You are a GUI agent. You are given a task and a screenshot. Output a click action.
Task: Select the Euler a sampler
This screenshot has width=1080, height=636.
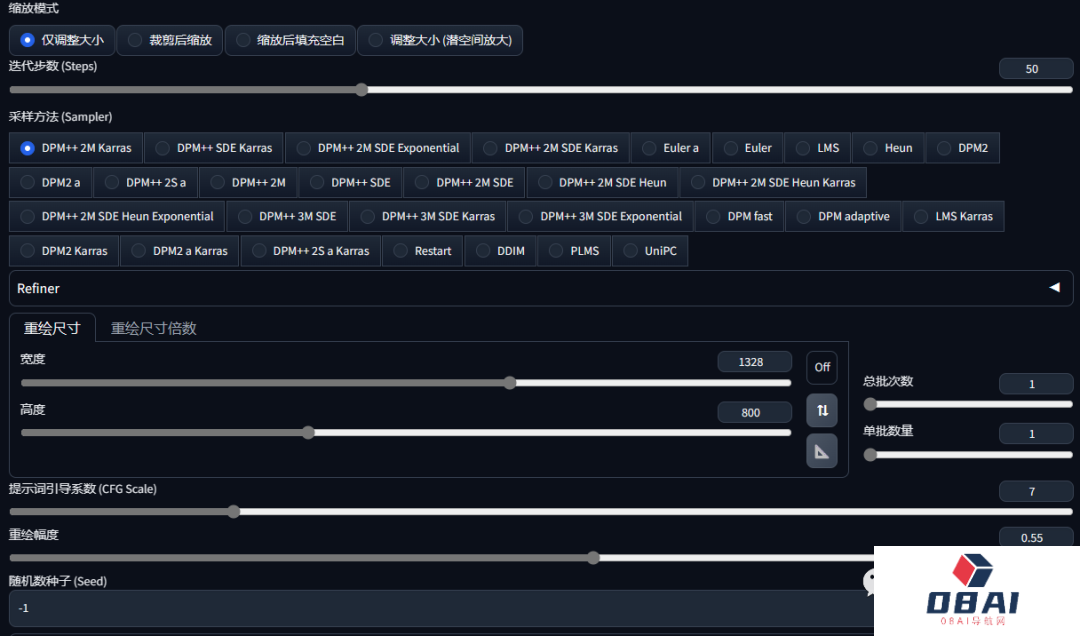point(670,148)
